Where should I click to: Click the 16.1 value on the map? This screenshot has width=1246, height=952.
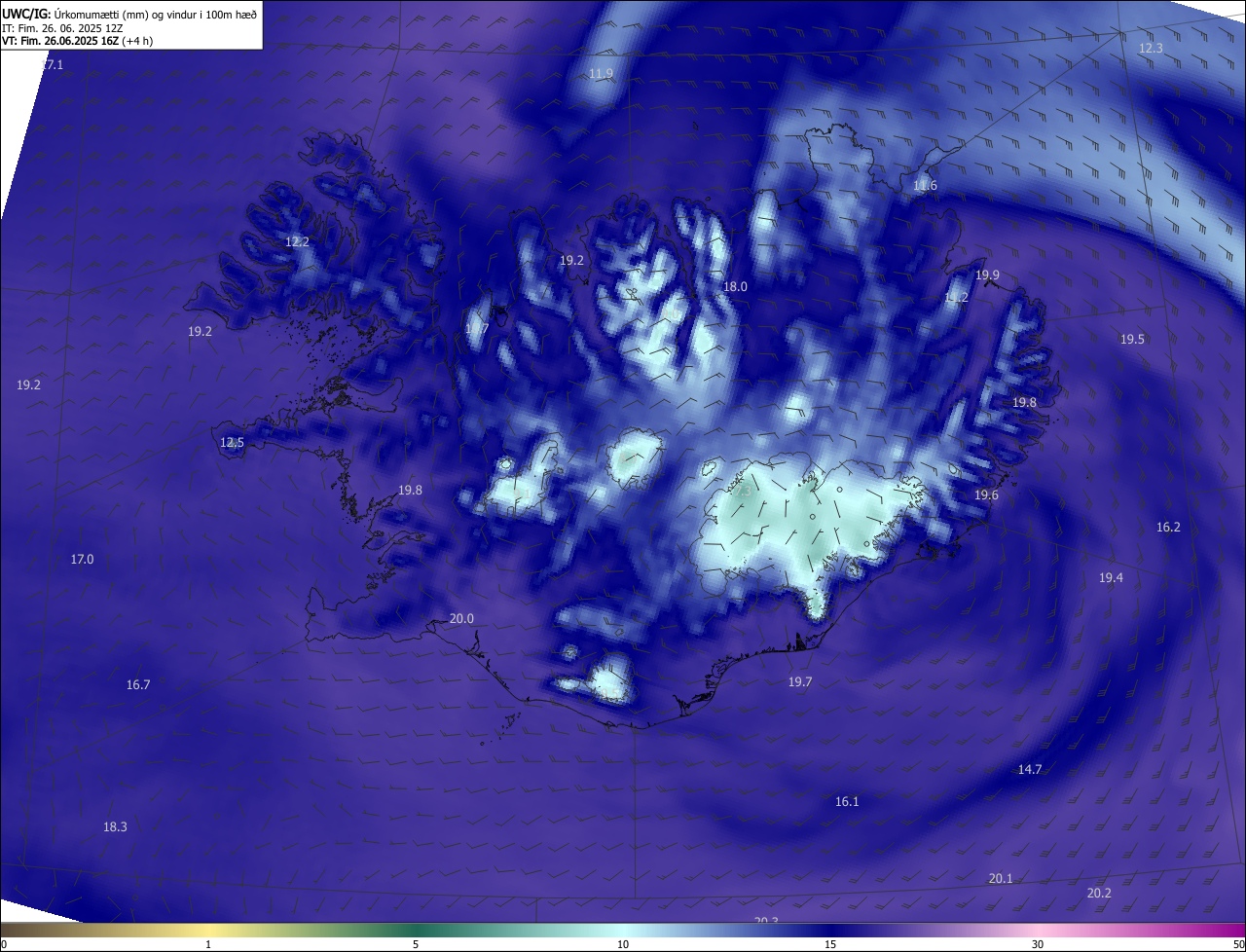847,801
